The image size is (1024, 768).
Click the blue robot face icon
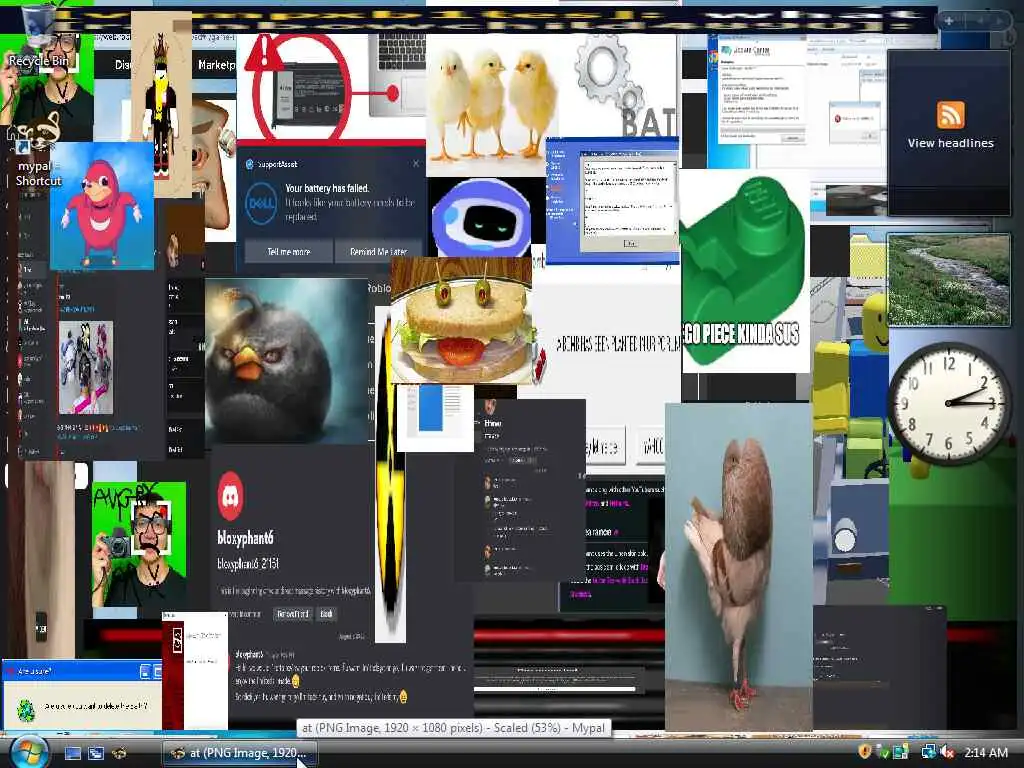point(482,218)
